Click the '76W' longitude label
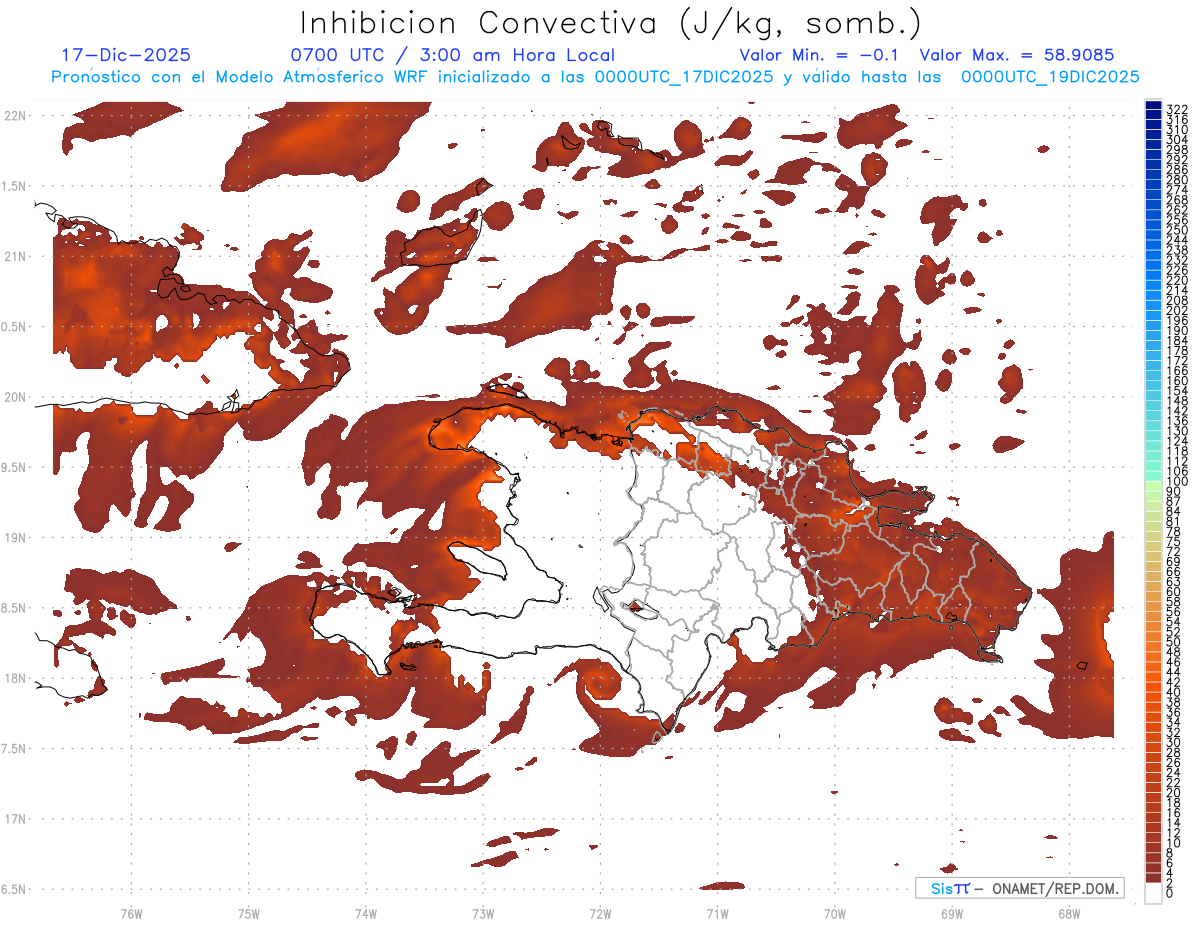 click(131, 913)
